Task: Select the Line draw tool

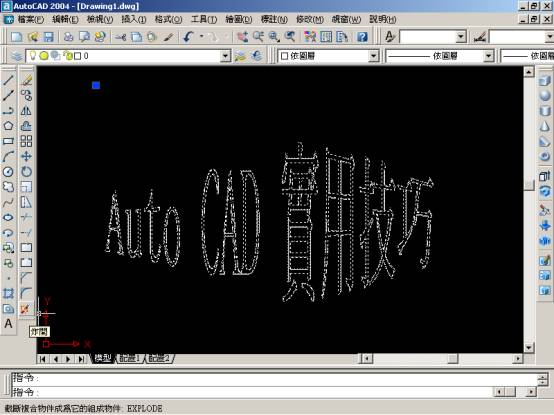Action: [8, 80]
